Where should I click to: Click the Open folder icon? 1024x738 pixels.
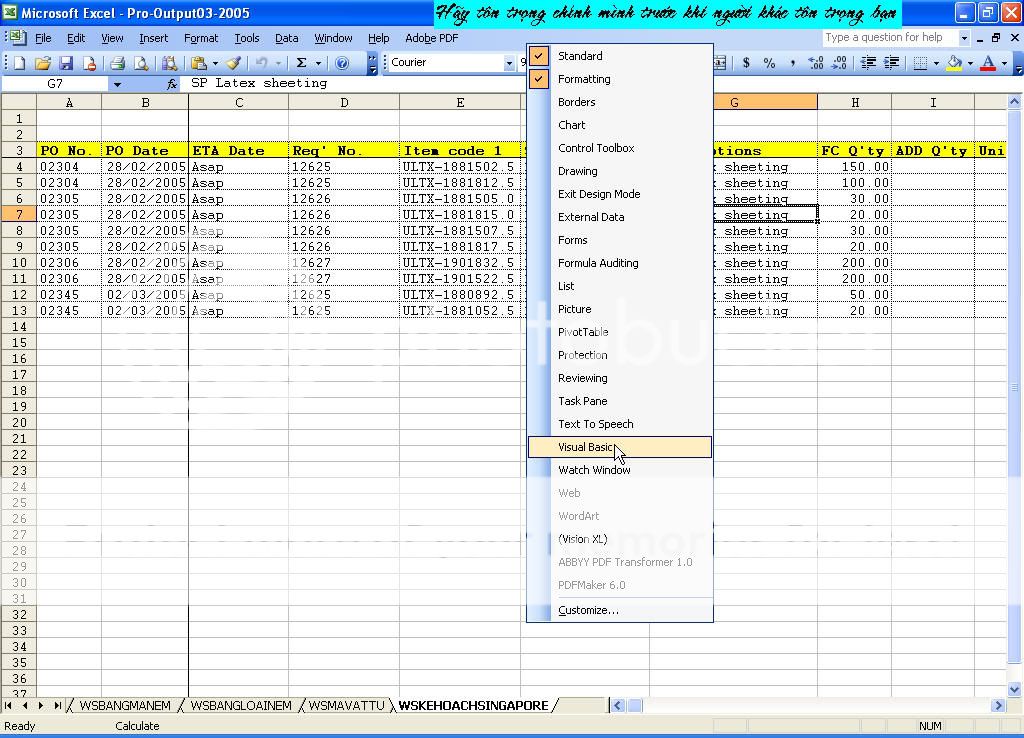coord(42,63)
